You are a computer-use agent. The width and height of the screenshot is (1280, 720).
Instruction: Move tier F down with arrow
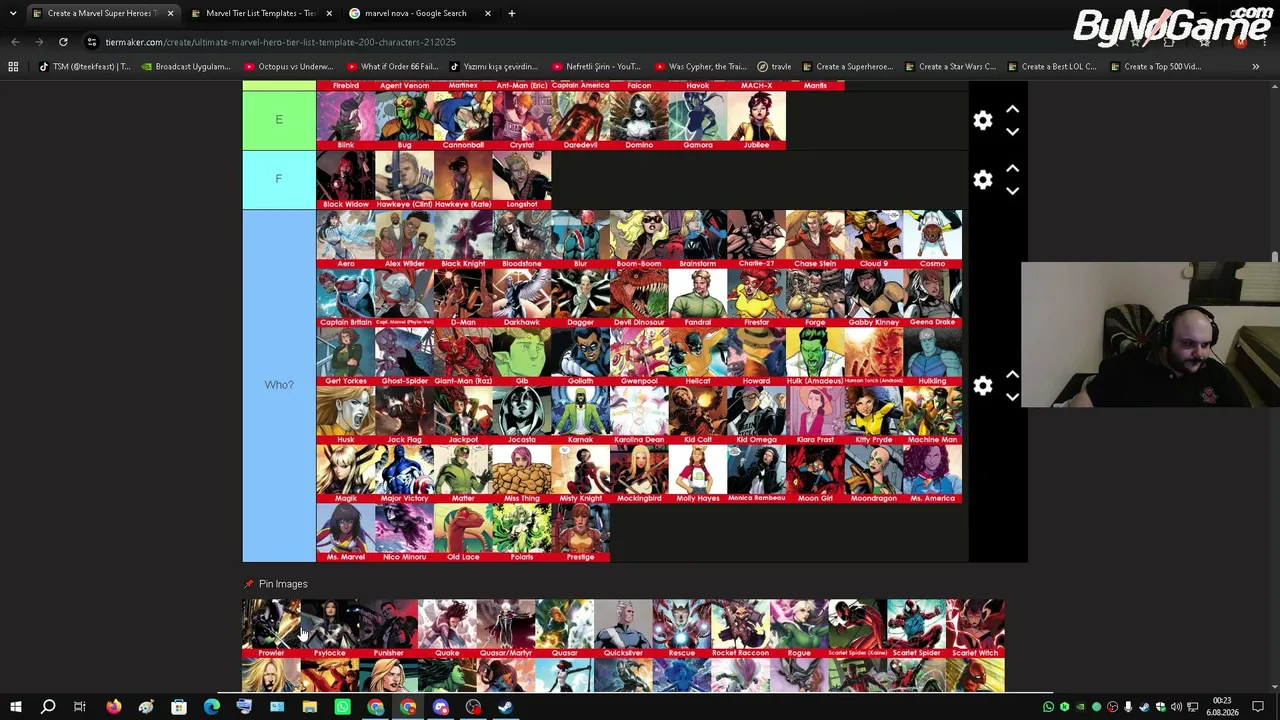pos(1012,191)
